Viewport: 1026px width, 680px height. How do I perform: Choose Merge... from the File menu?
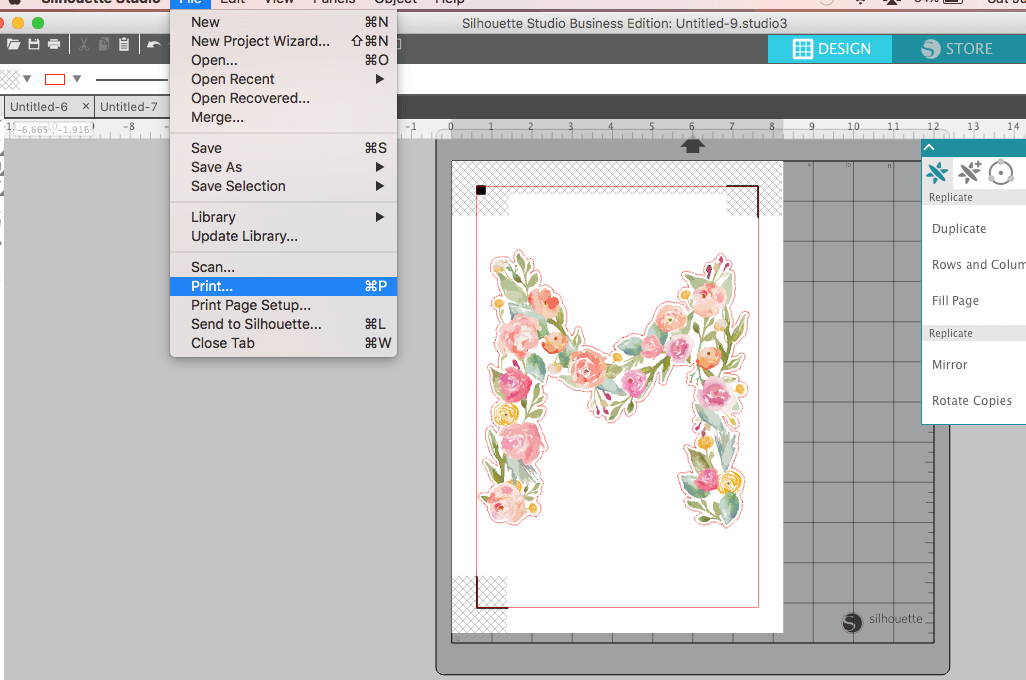tap(283, 117)
